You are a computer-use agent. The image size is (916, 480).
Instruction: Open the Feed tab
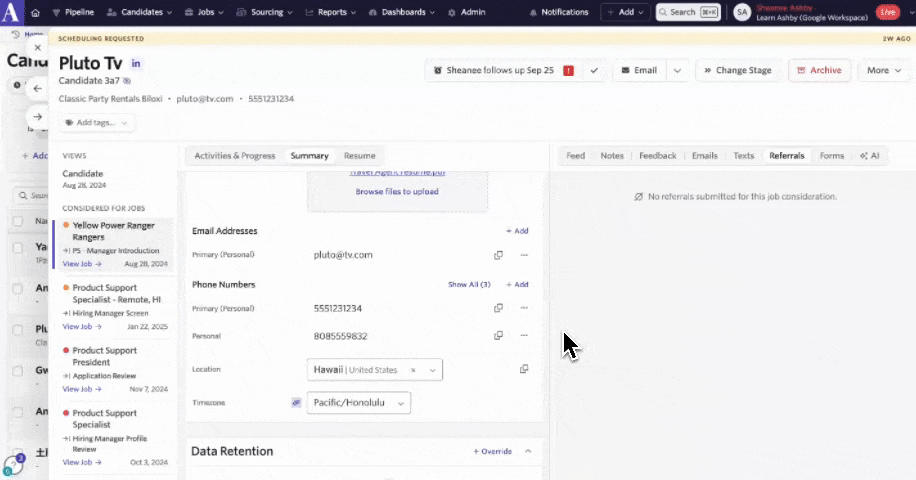pos(575,156)
